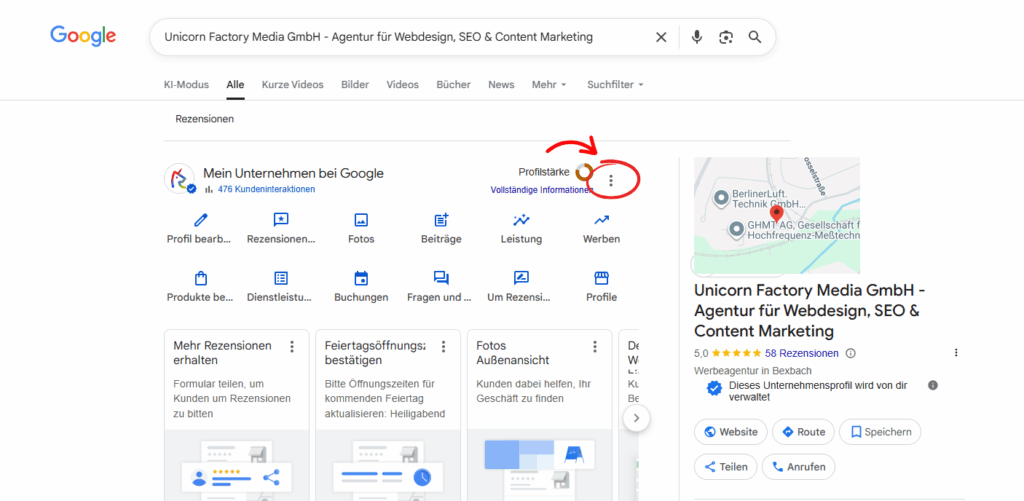Click the magnifier search icon

755,37
